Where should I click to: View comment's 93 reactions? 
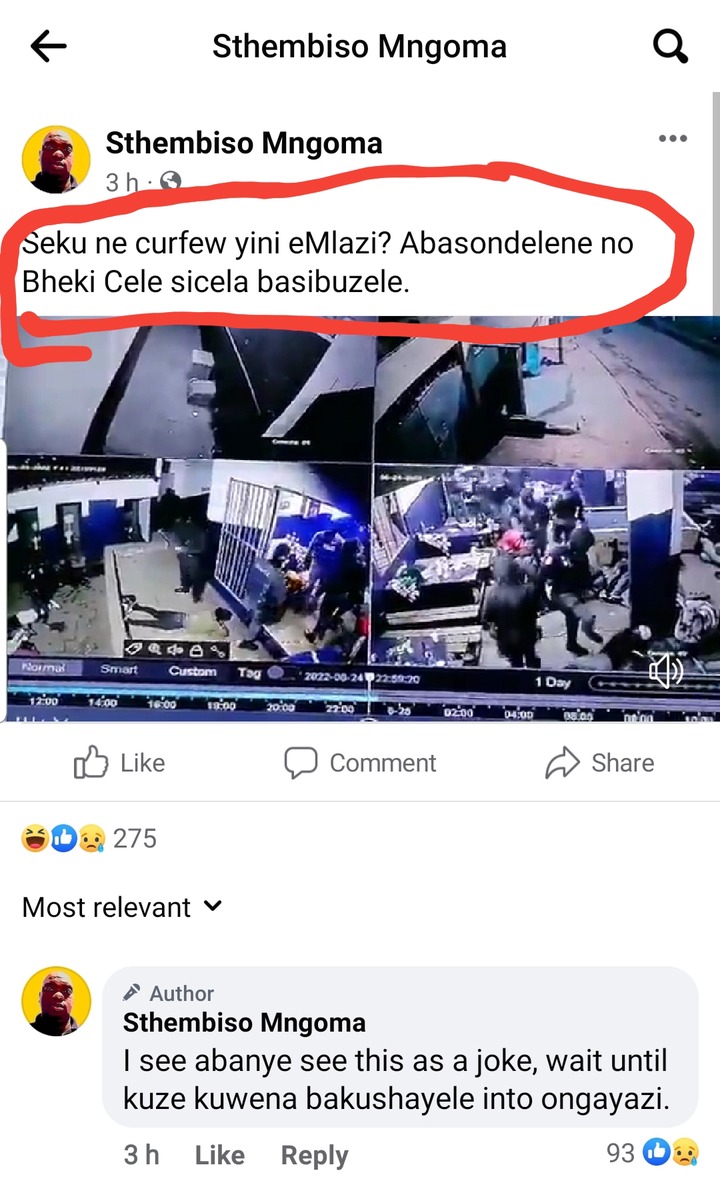[651, 1152]
